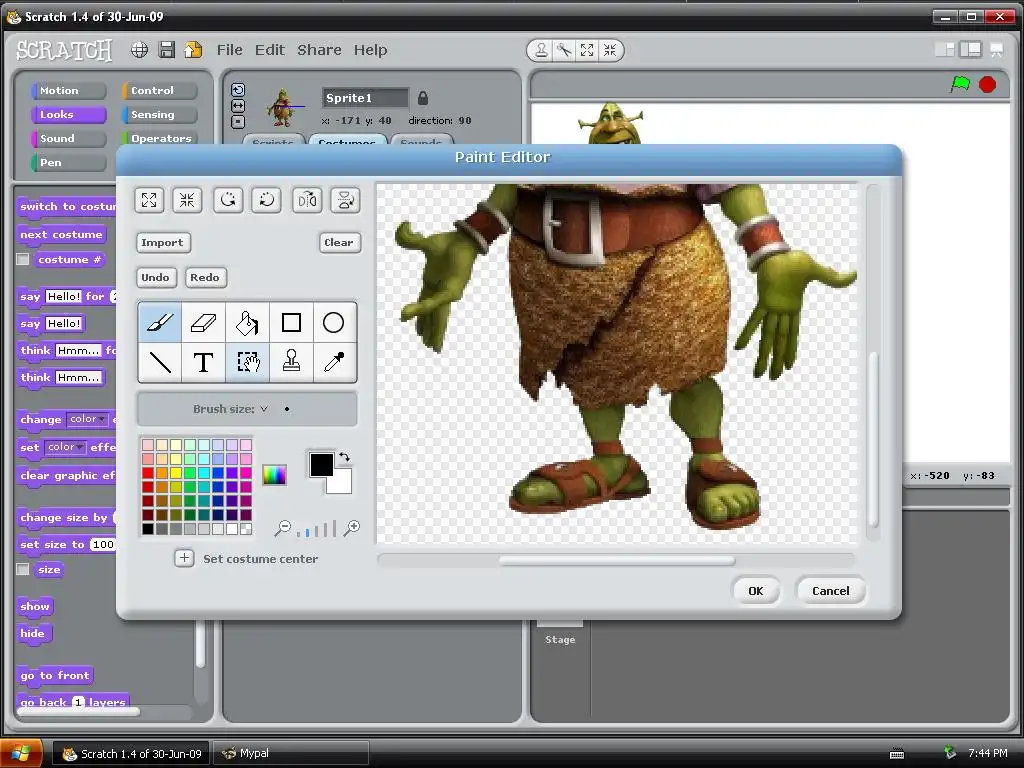This screenshot has width=1024, height=768.
Task: Select the Stamp tool
Action: pos(291,362)
